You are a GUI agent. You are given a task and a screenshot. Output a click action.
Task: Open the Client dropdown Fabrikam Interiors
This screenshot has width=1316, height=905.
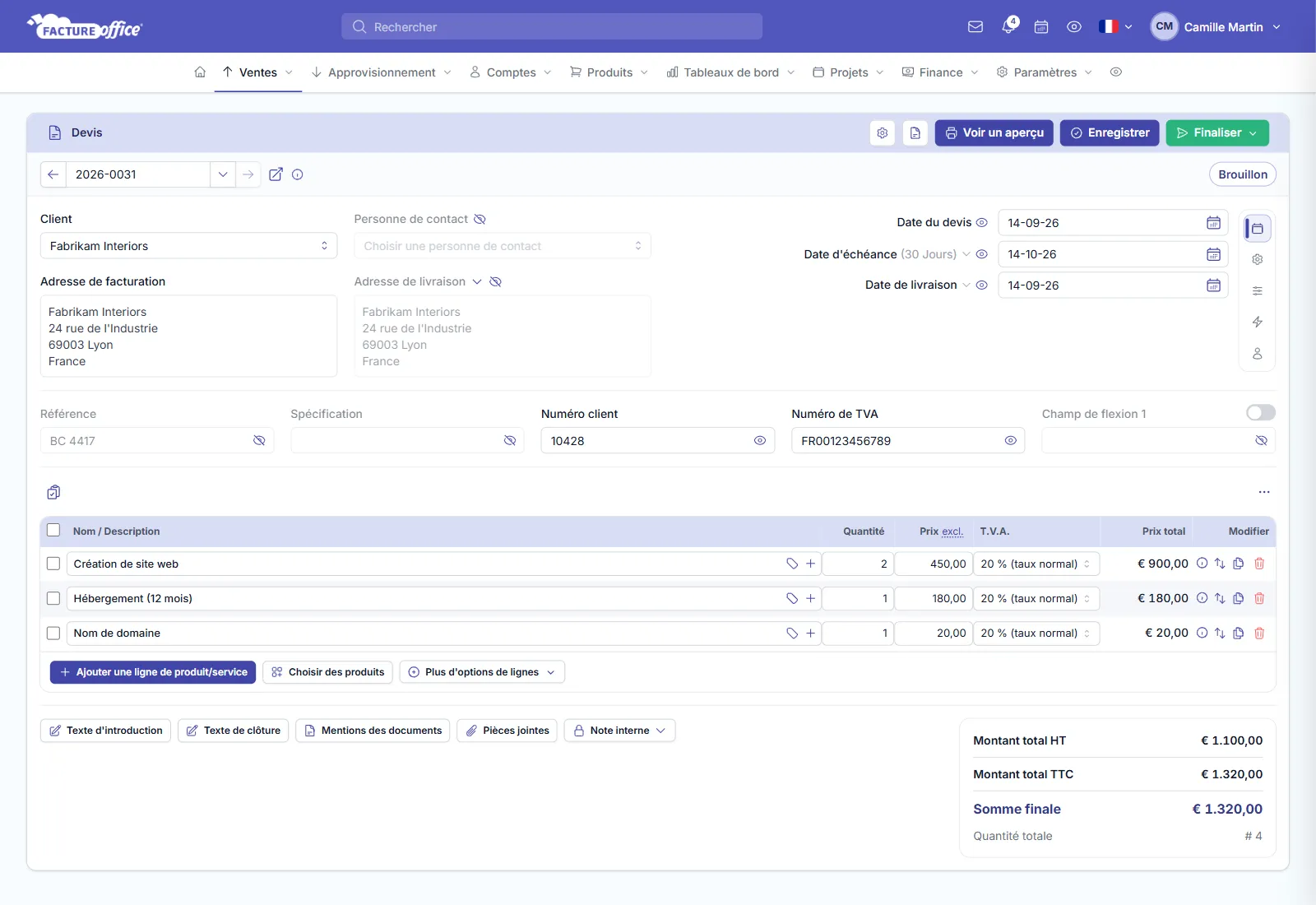pyautogui.click(x=188, y=246)
